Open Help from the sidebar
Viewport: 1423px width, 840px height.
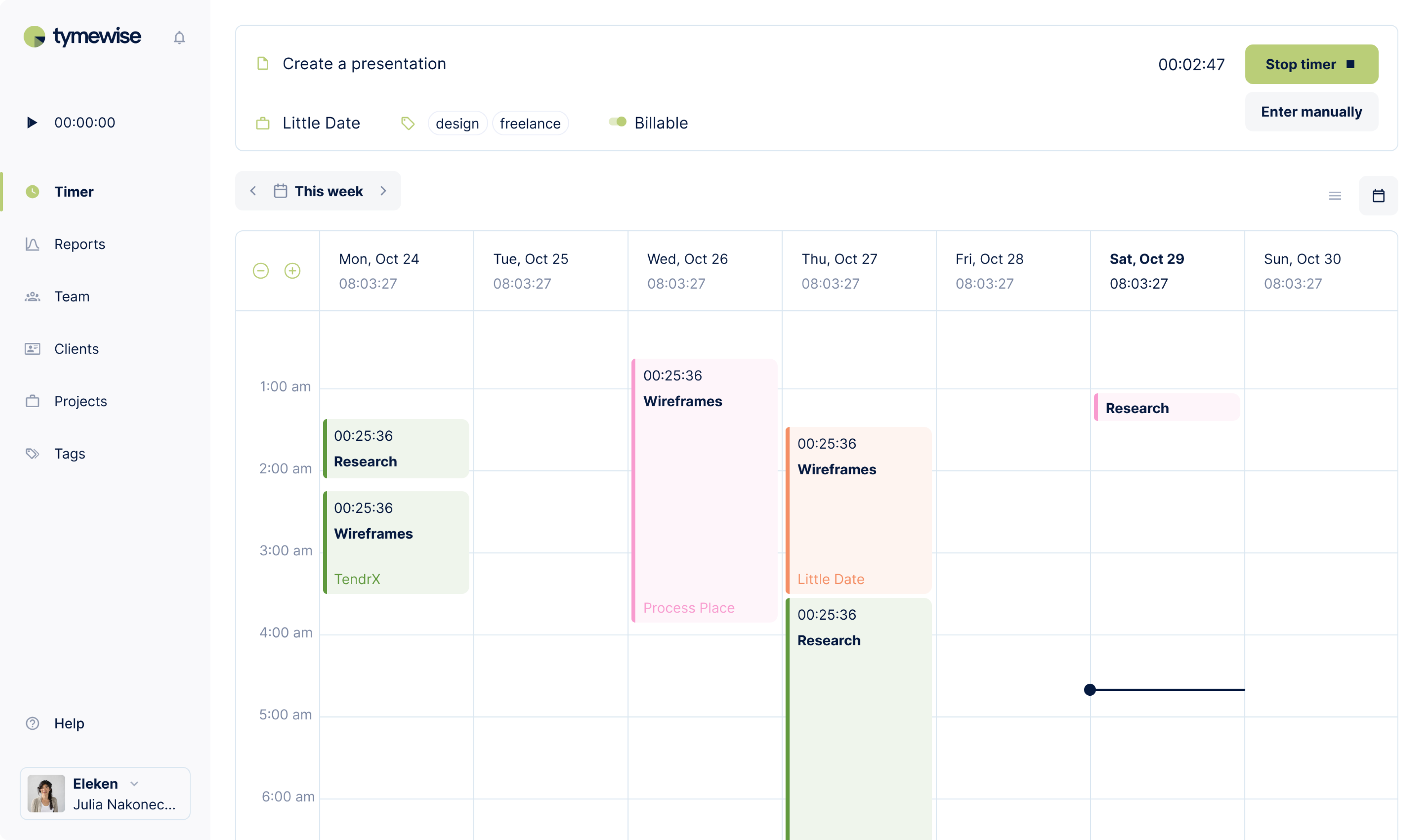[x=69, y=723]
